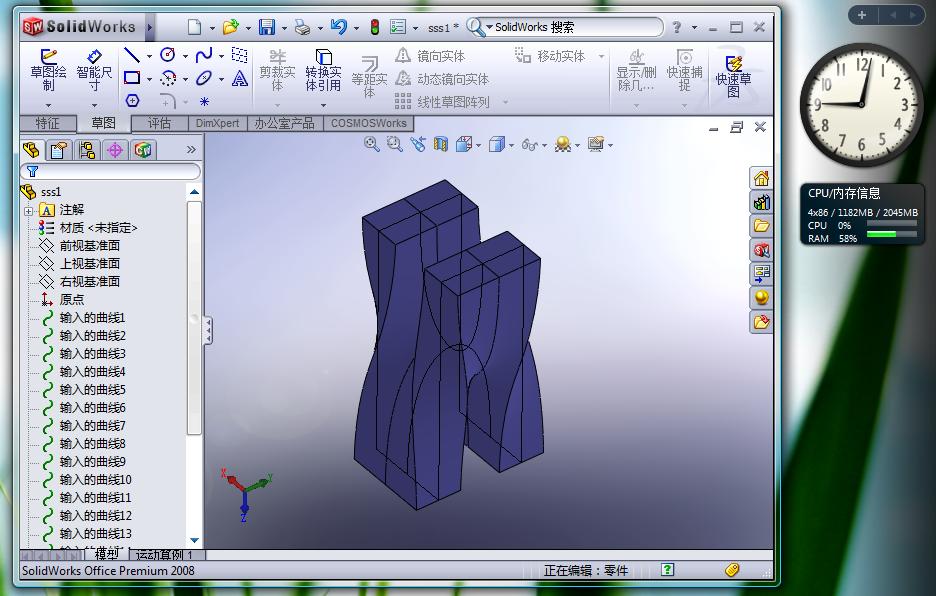Viewport: 936px width, 596px height.
Task: Click the Zoom to Area icon
Action: [x=394, y=144]
